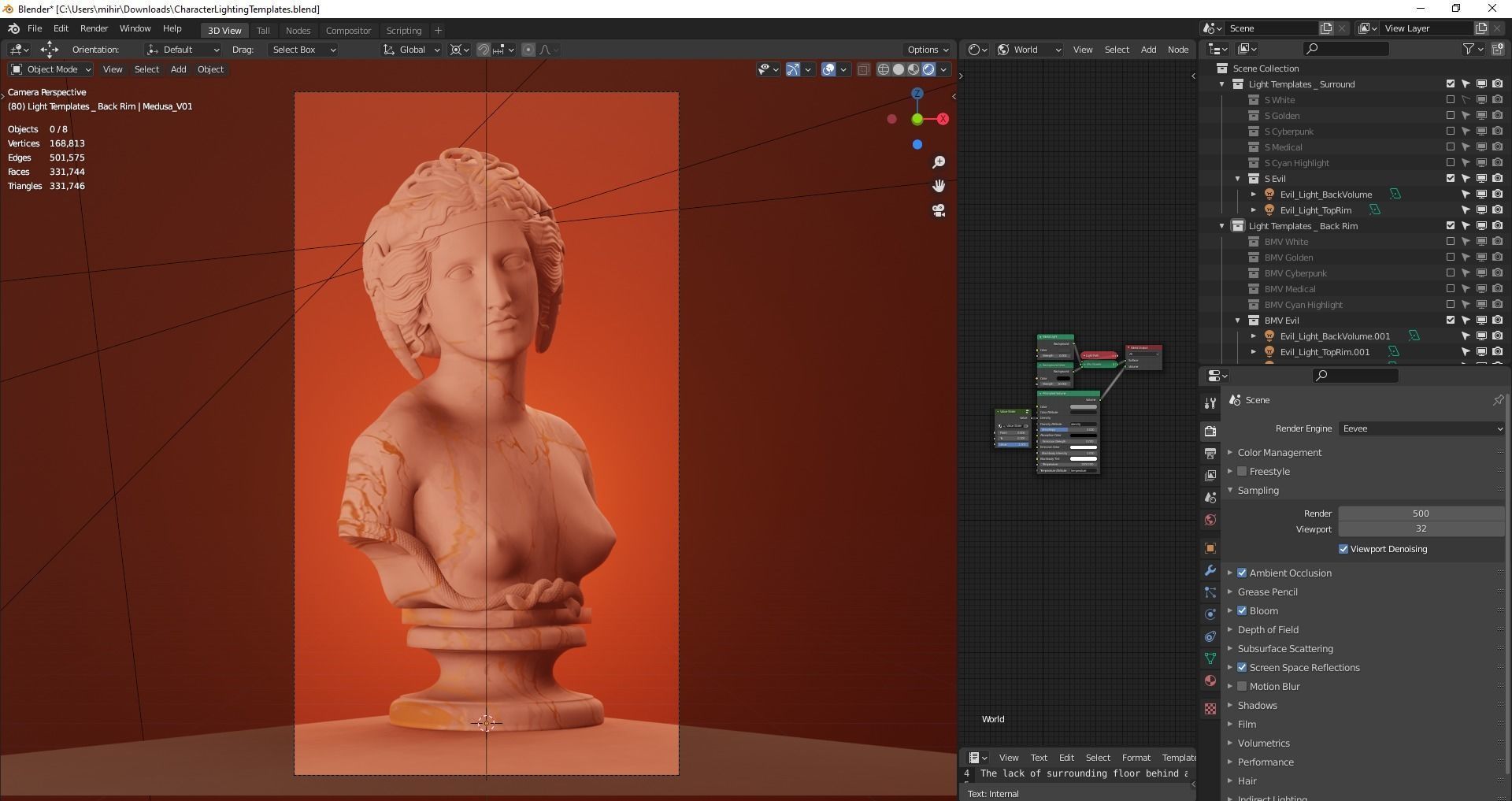Open the Orientation Default dropdown

point(182,50)
